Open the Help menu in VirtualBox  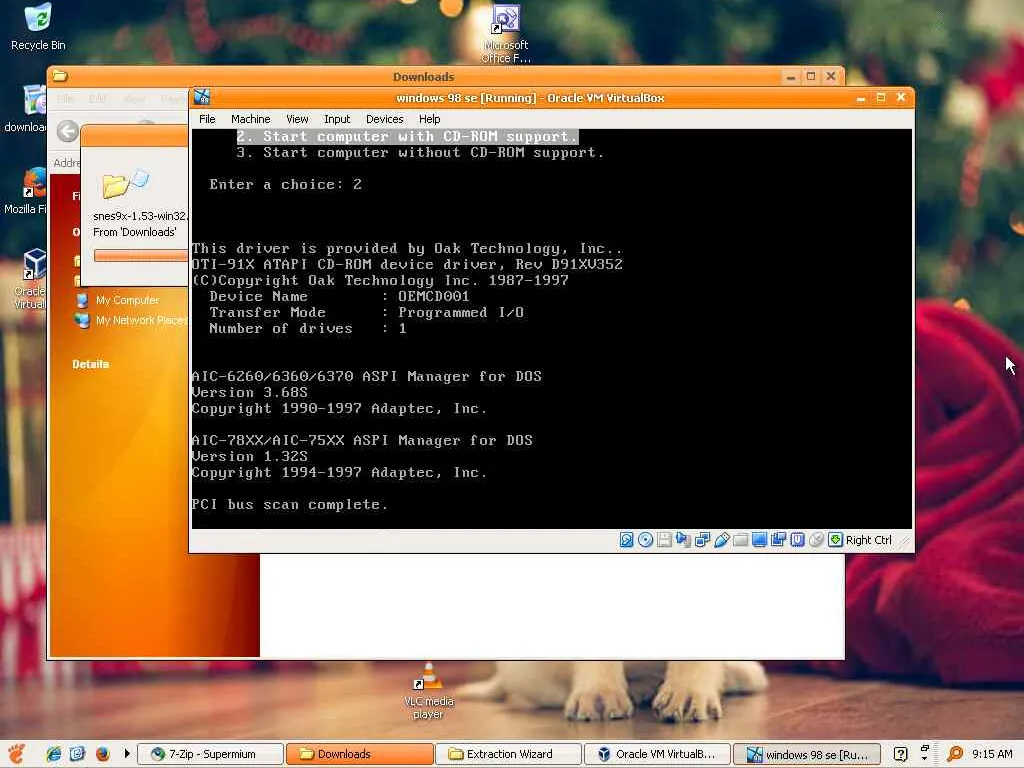429,119
